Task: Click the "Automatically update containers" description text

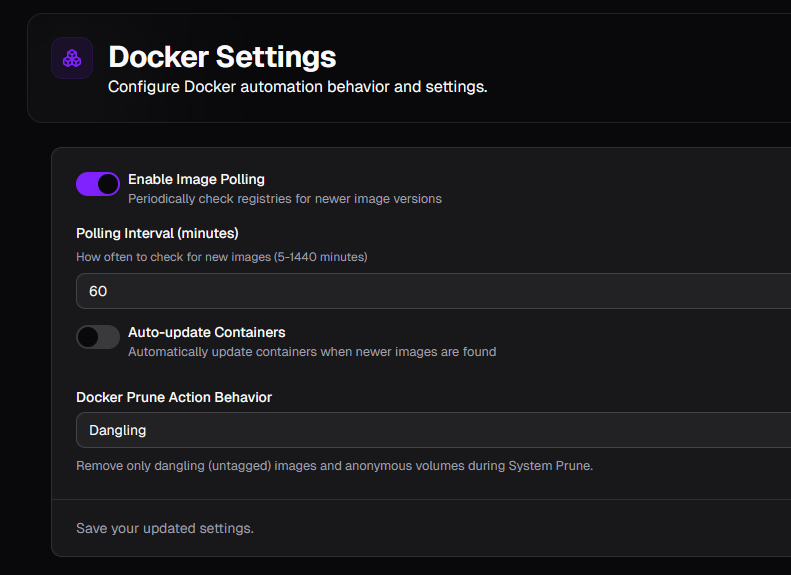Action: click(x=312, y=352)
